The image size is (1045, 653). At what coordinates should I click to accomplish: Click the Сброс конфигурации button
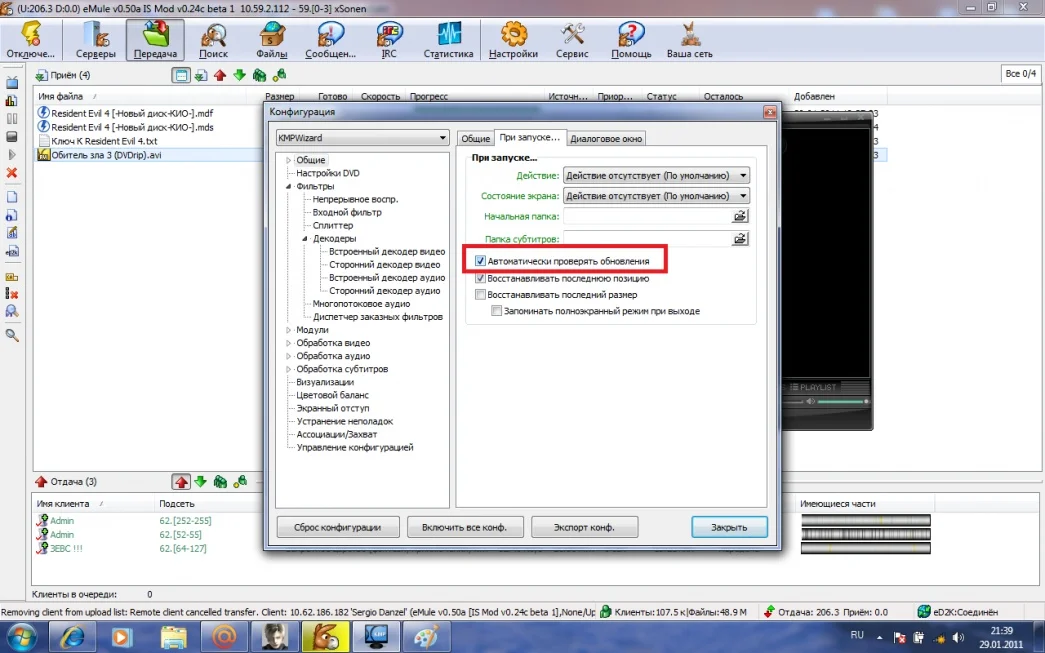(x=338, y=527)
